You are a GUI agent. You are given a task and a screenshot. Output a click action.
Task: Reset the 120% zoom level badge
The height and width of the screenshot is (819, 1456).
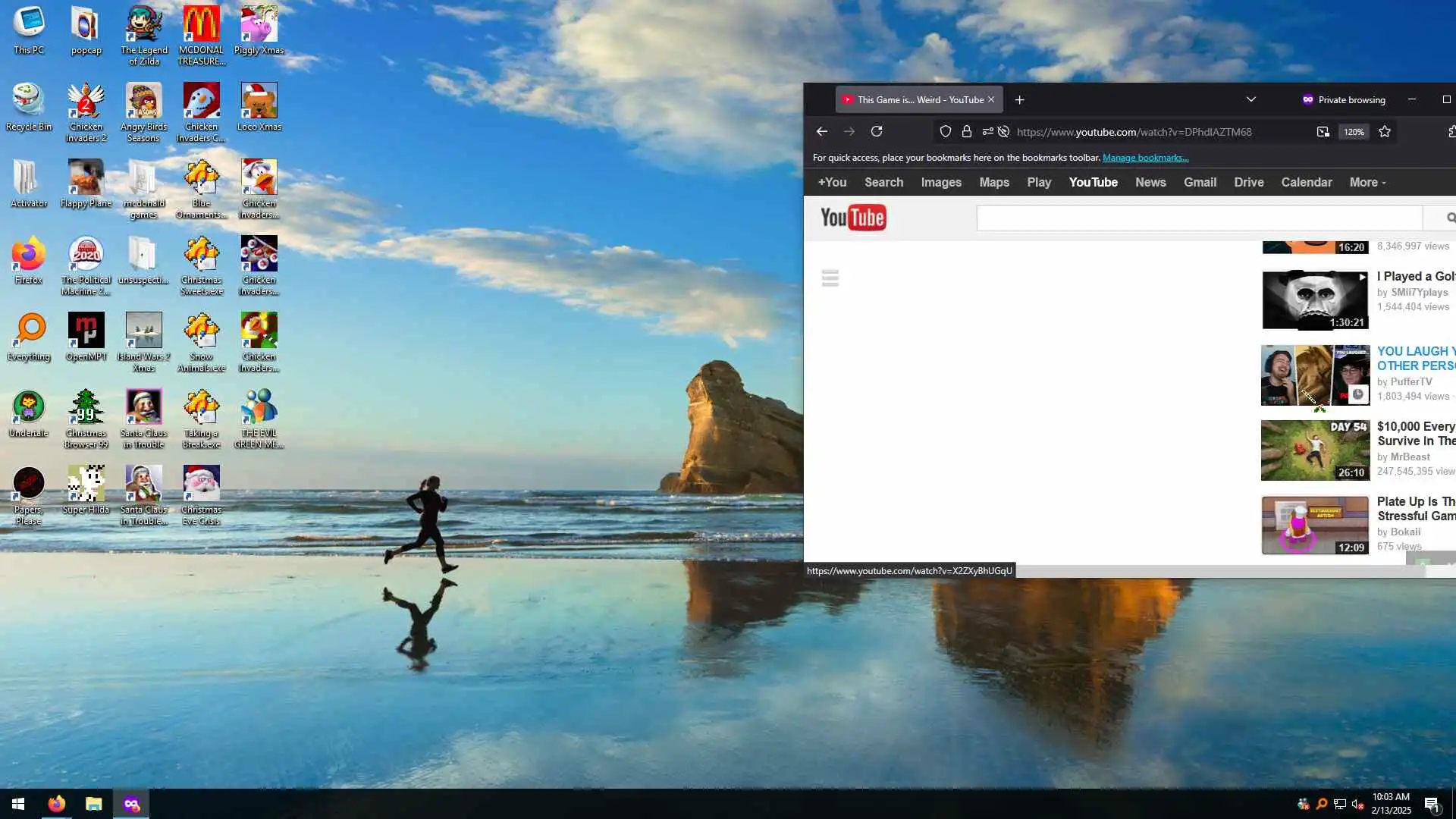(x=1354, y=131)
